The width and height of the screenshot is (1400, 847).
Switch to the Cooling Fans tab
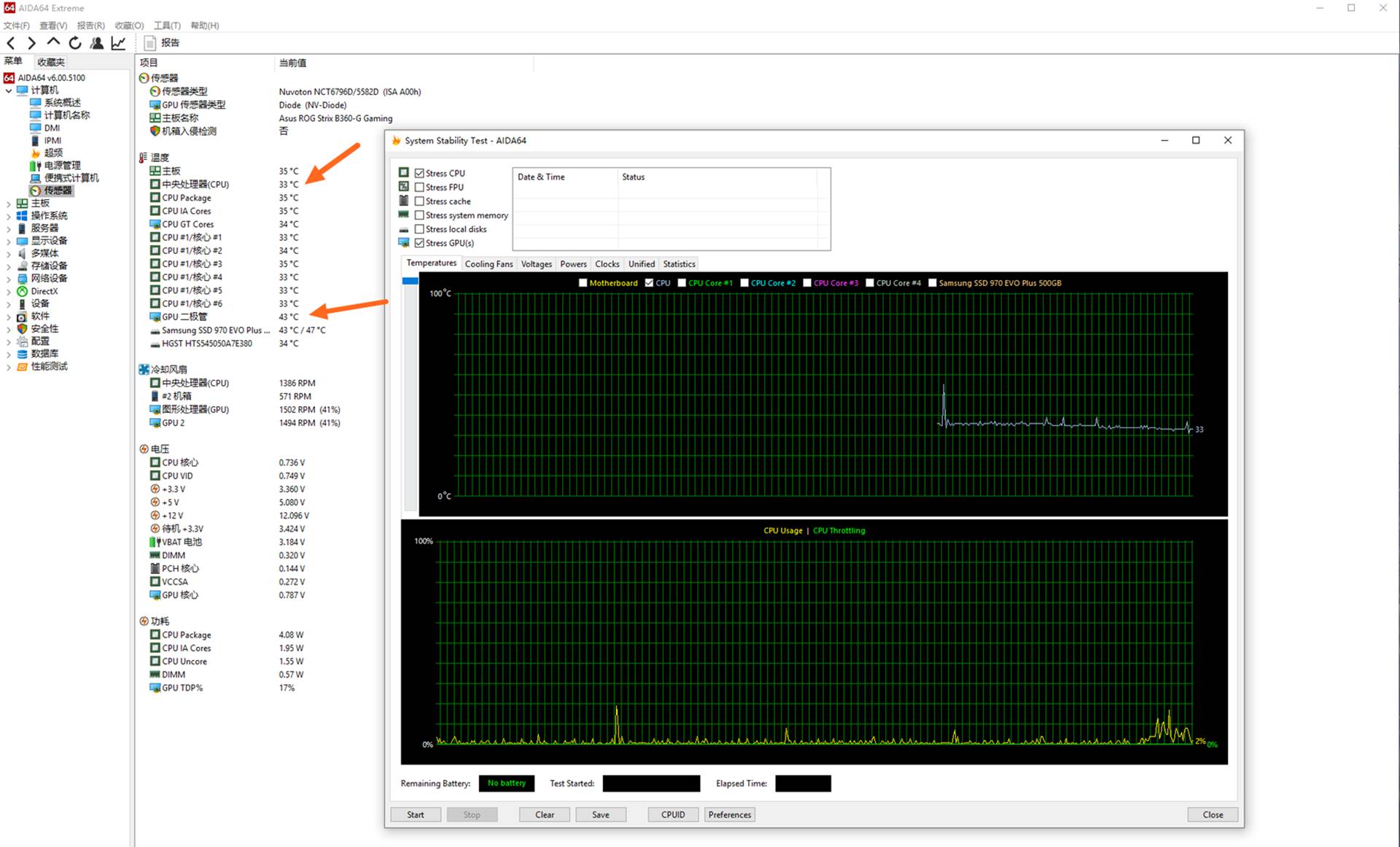point(489,264)
